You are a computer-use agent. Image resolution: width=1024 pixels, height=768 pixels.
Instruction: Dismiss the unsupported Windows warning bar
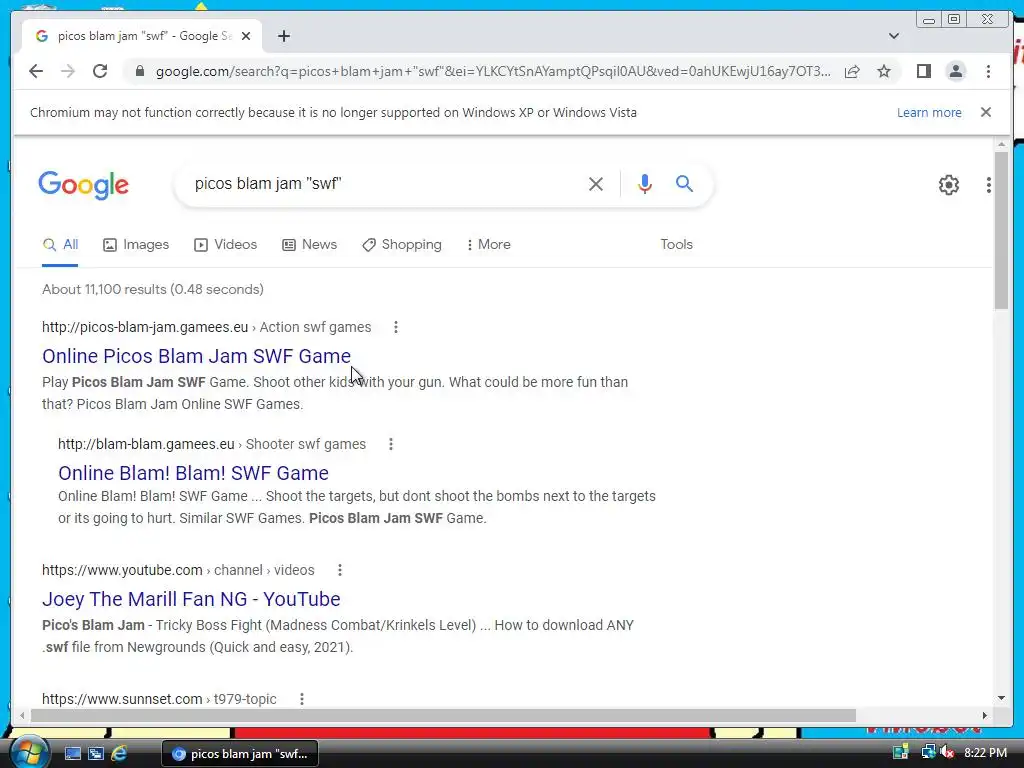[986, 112]
